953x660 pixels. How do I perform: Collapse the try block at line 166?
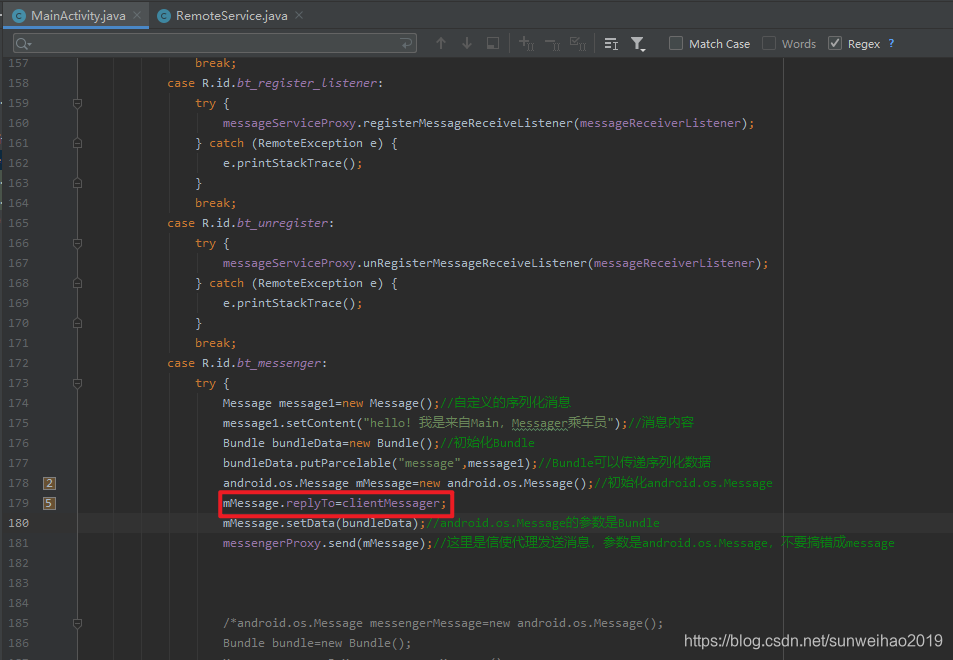tap(77, 243)
